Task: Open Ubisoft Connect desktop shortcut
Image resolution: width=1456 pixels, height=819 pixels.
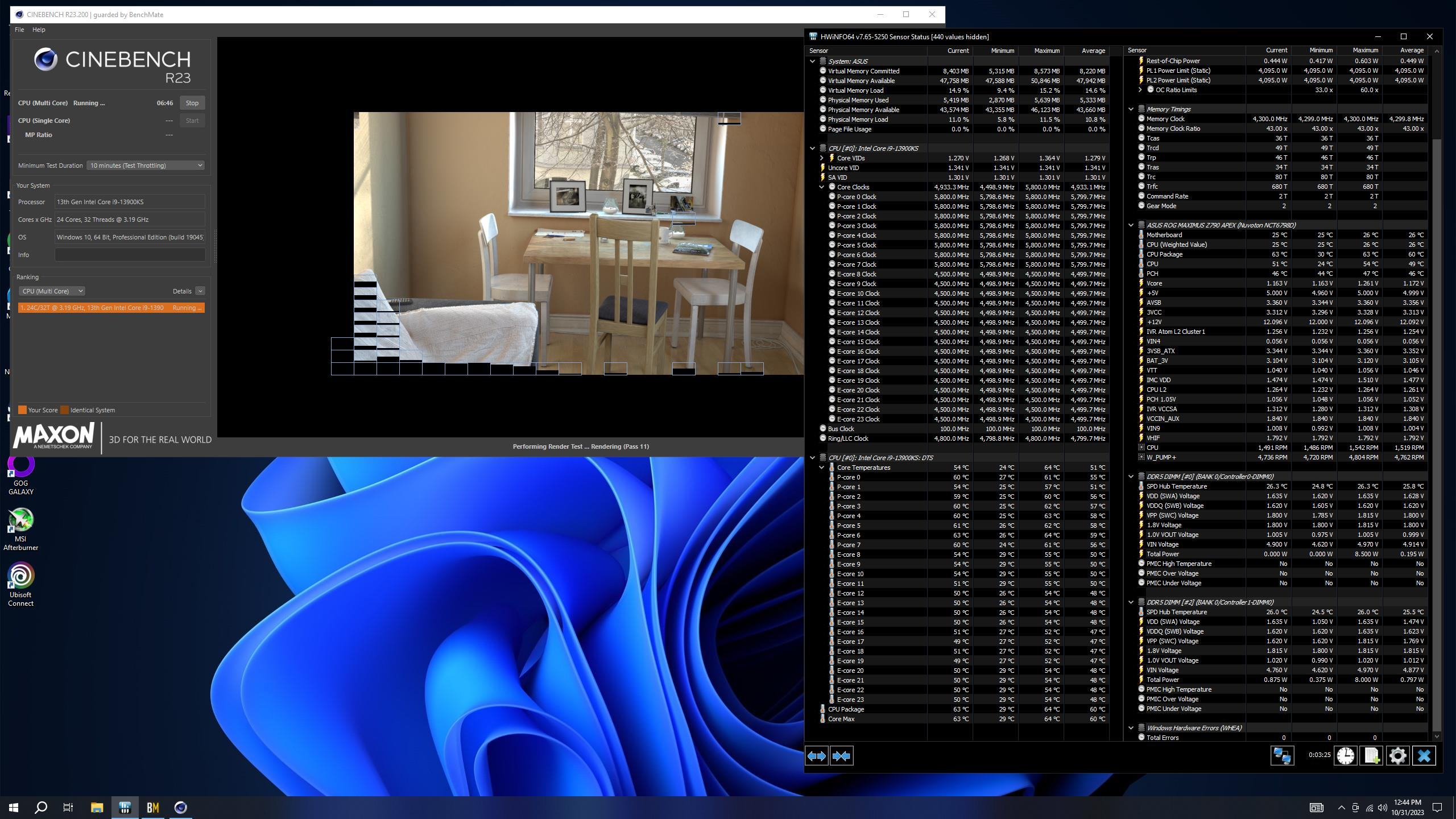Action: [21, 585]
